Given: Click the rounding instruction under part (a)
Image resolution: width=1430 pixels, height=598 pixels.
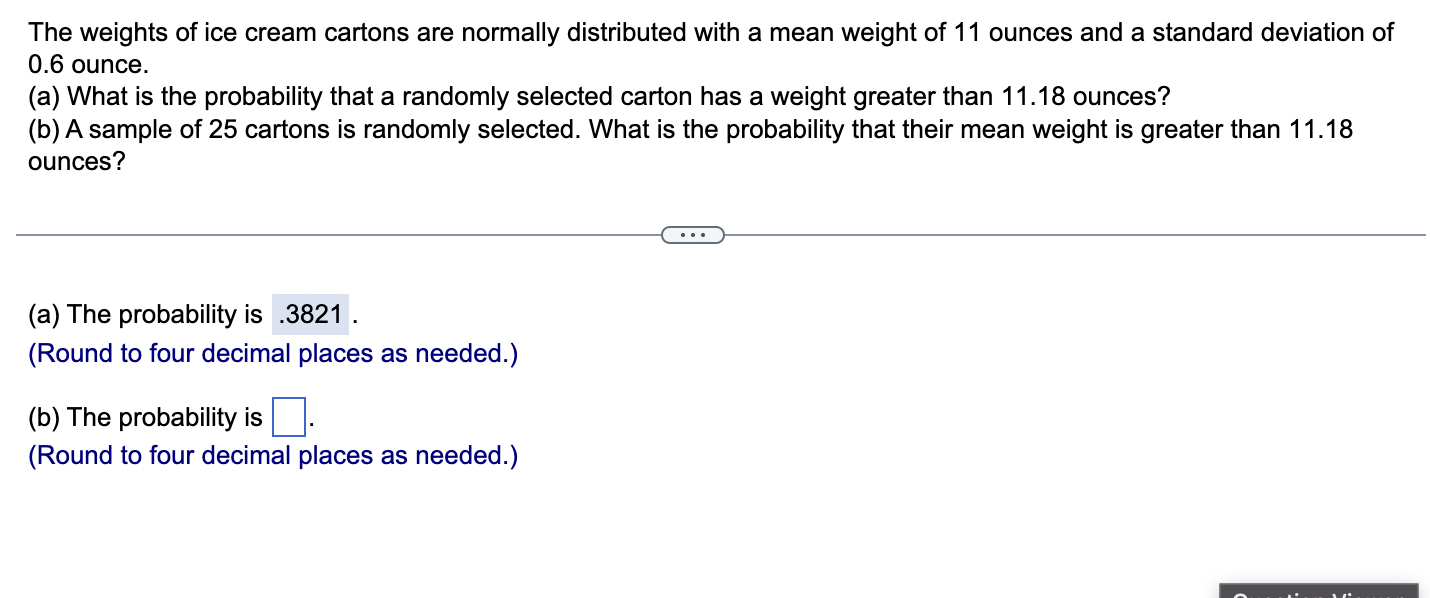Looking at the screenshot, I should [272, 353].
